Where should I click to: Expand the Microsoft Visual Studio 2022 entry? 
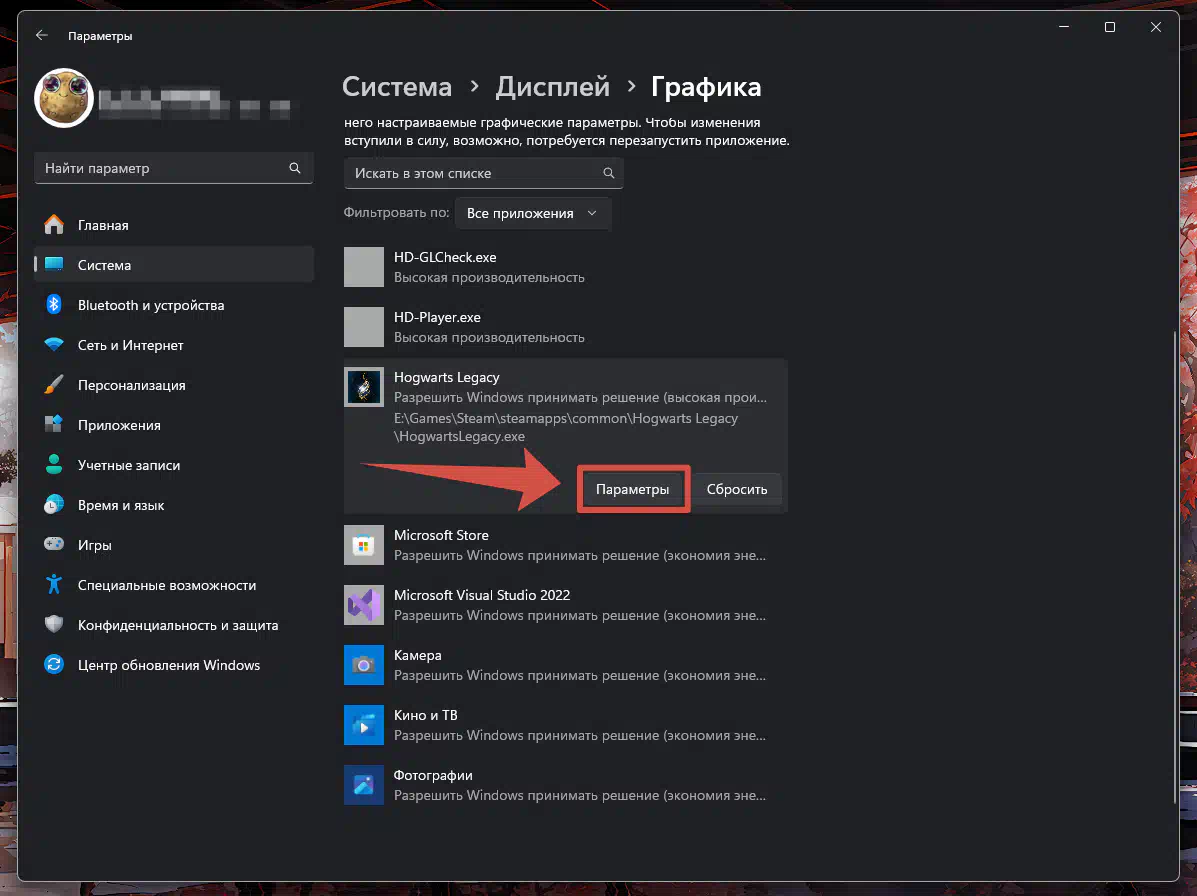(x=565, y=605)
